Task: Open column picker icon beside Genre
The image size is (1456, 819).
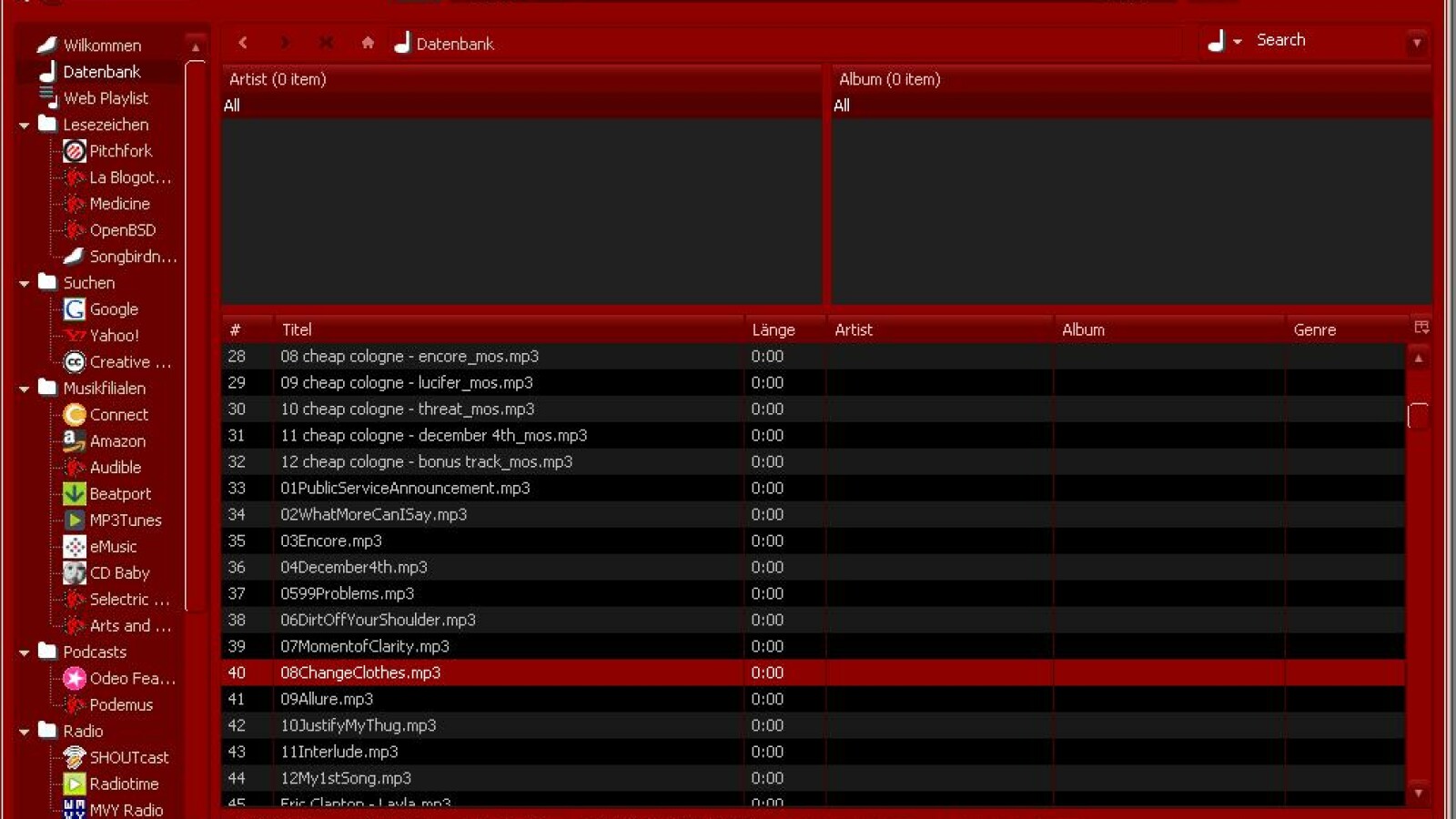Action: click(x=1421, y=328)
